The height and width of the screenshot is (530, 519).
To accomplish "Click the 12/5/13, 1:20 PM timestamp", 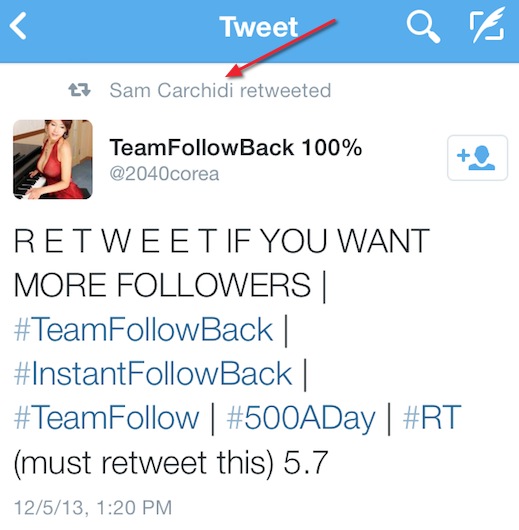I will tap(93, 507).
